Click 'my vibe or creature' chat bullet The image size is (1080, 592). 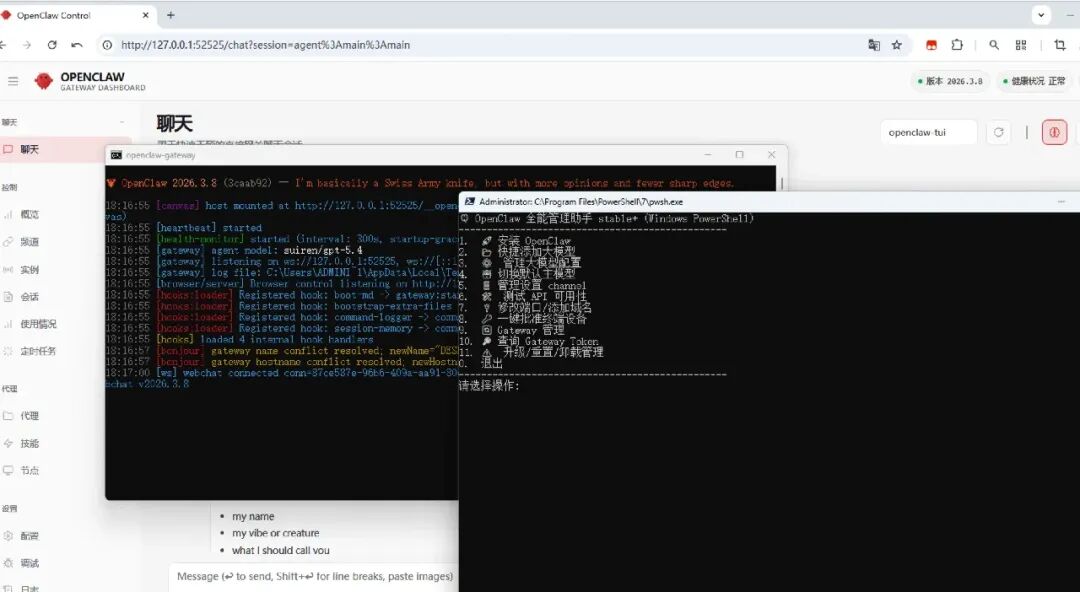pyautogui.click(x=276, y=533)
